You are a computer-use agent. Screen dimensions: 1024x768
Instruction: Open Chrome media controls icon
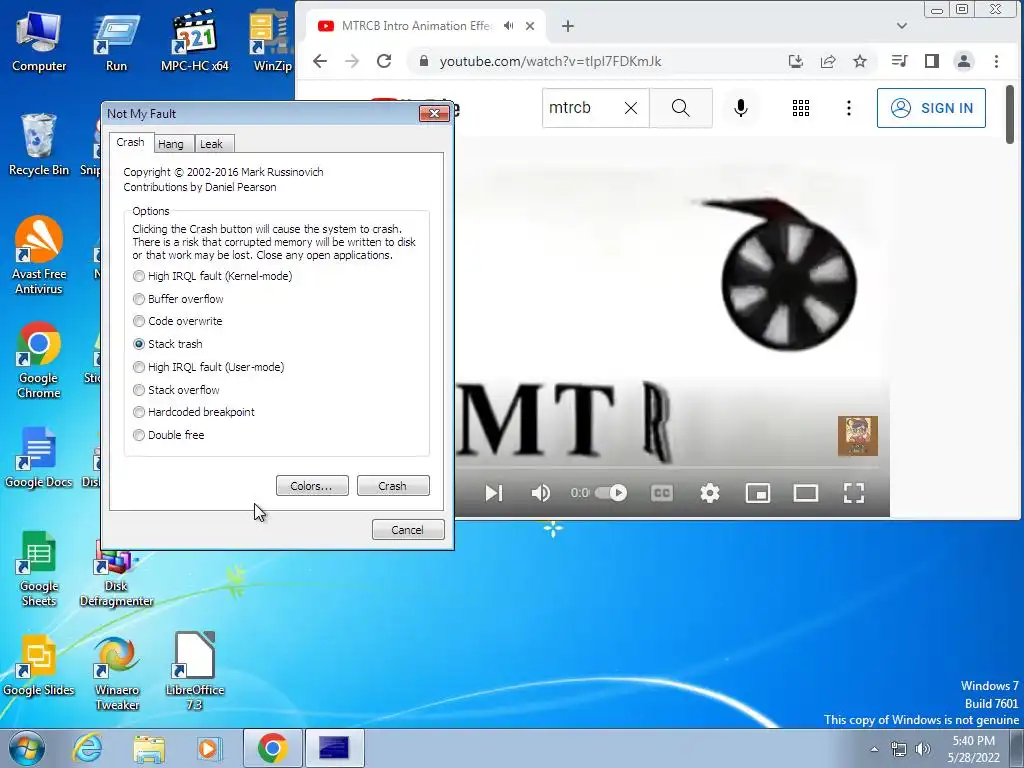point(899,61)
